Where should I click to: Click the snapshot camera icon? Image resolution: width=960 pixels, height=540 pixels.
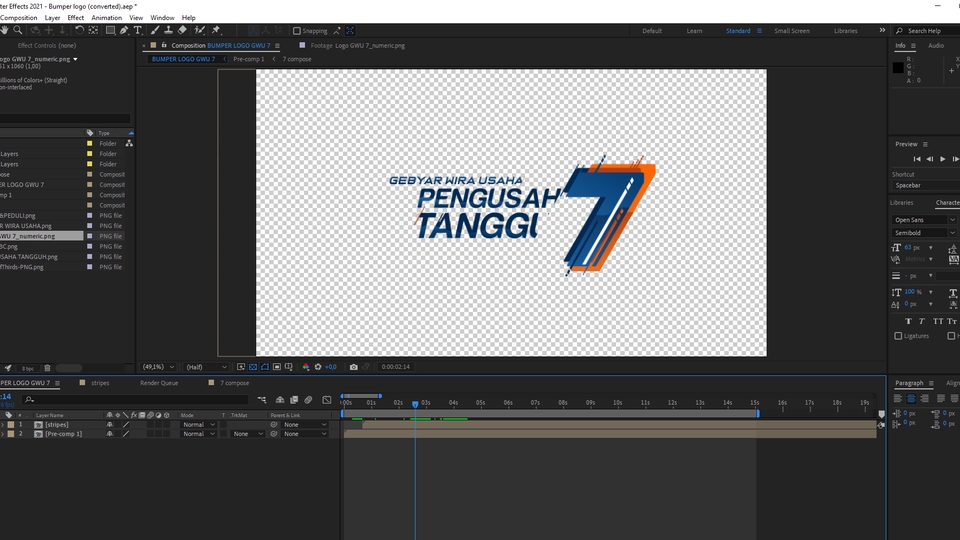click(353, 367)
